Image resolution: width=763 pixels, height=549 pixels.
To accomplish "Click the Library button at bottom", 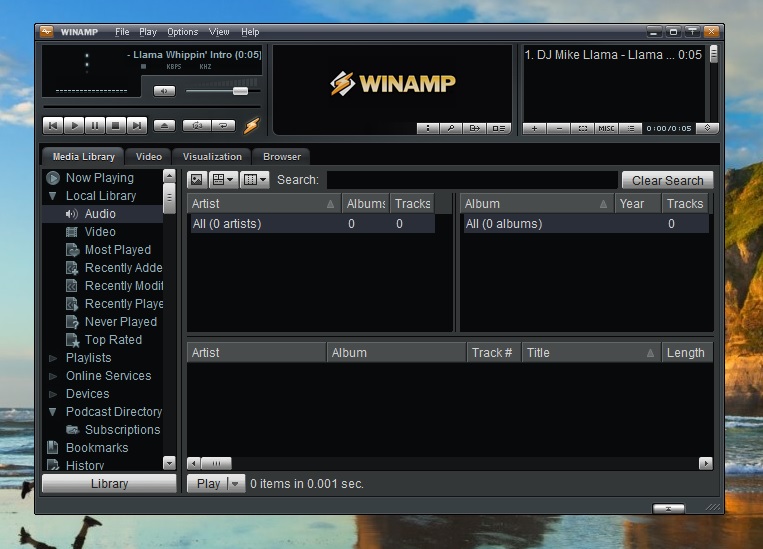I will pos(109,484).
